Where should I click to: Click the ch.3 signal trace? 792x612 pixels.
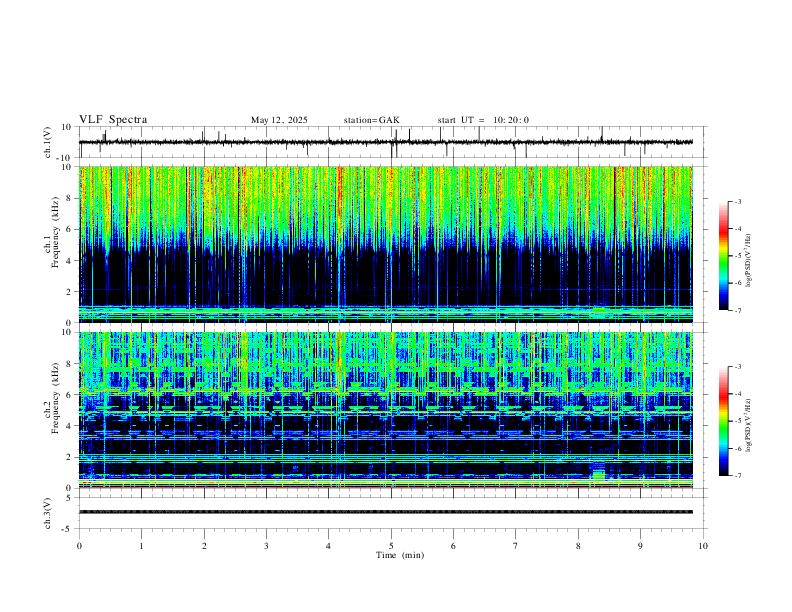[386, 512]
